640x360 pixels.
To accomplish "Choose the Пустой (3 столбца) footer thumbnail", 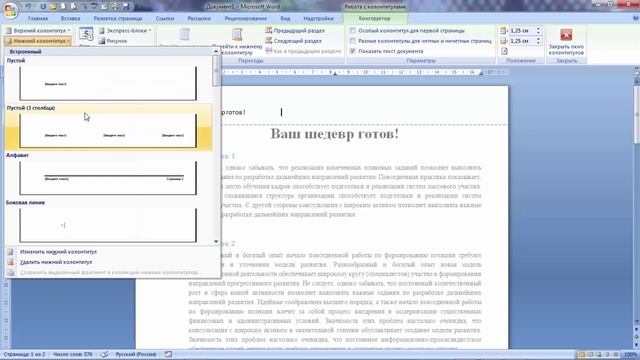I will pos(108,131).
